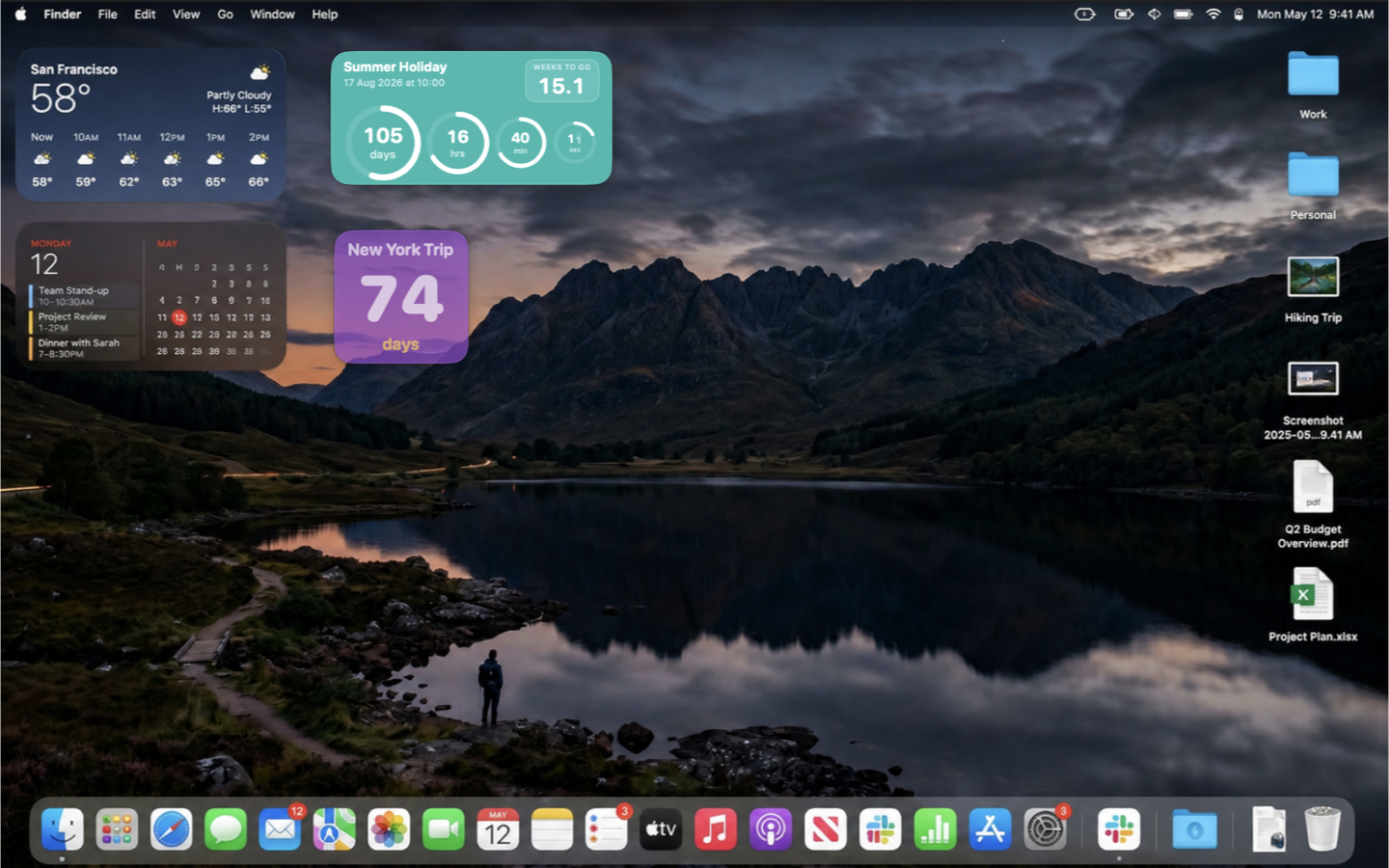Launch Safari from the Dock

pyautogui.click(x=172, y=828)
